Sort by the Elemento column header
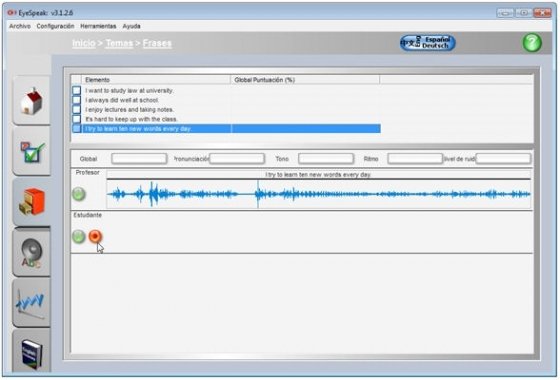The height and width of the screenshot is (380, 560). 156,80
